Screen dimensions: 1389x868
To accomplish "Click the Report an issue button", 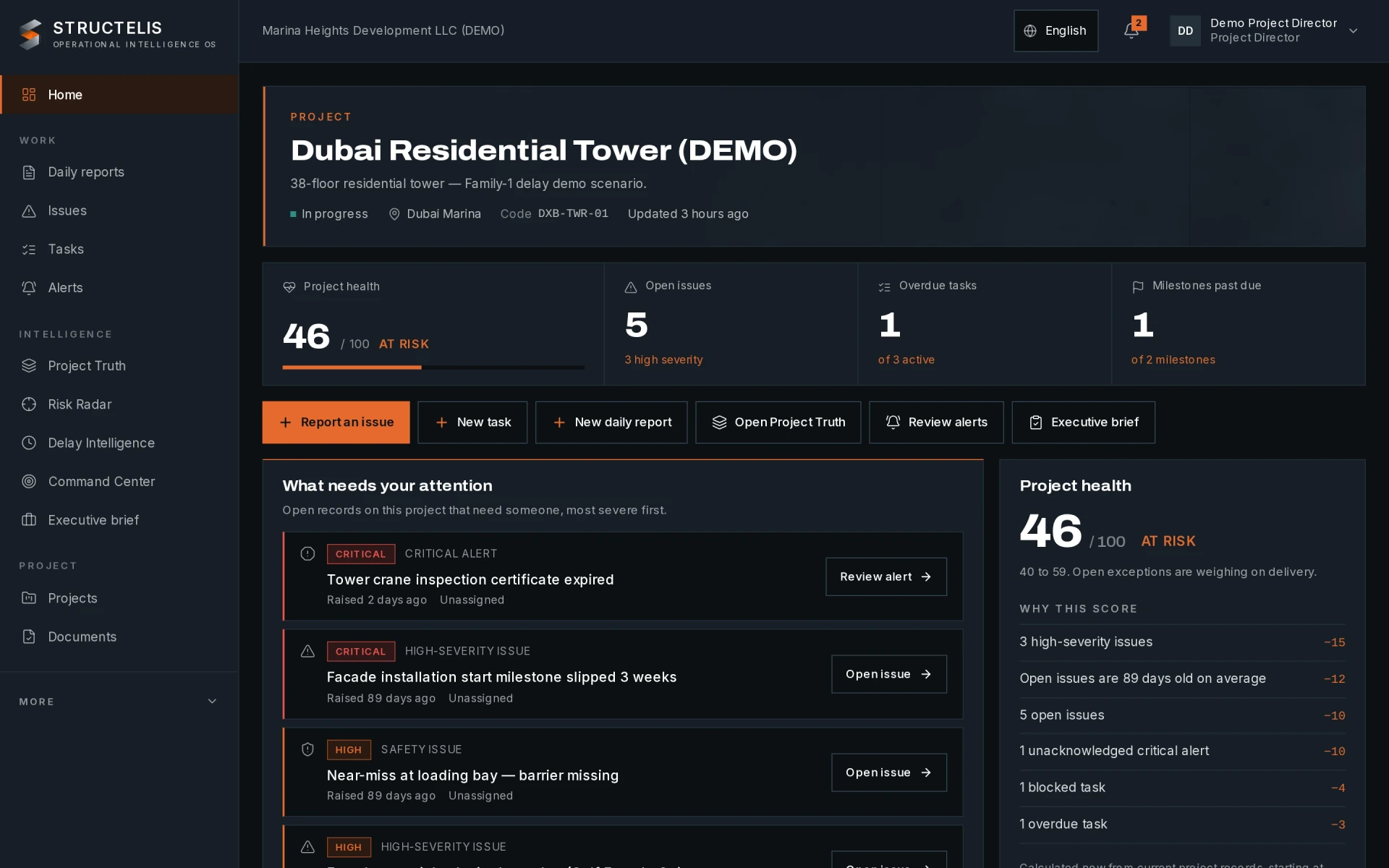I will pos(336,422).
